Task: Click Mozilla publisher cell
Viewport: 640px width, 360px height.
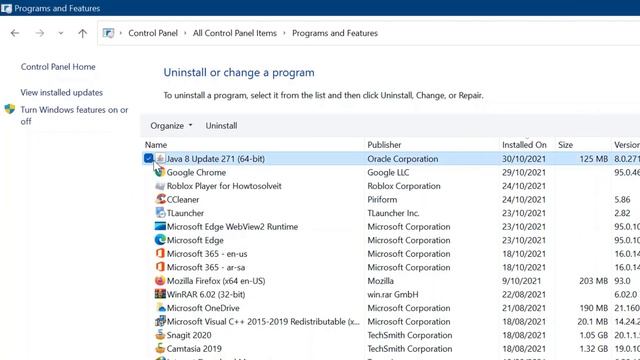Action: coord(380,281)
